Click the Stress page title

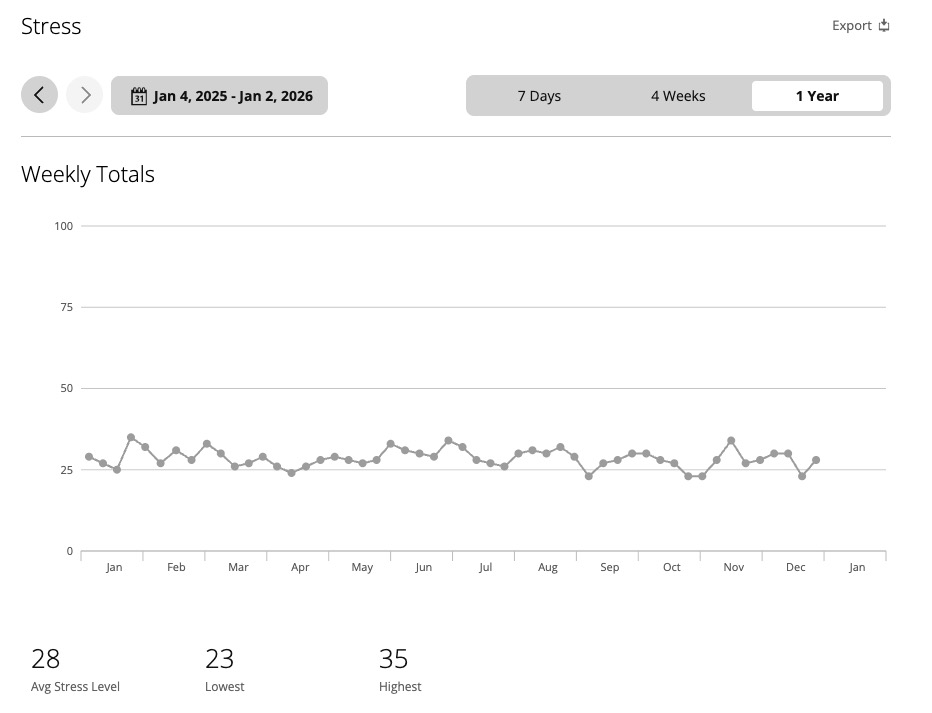[51, 26]
